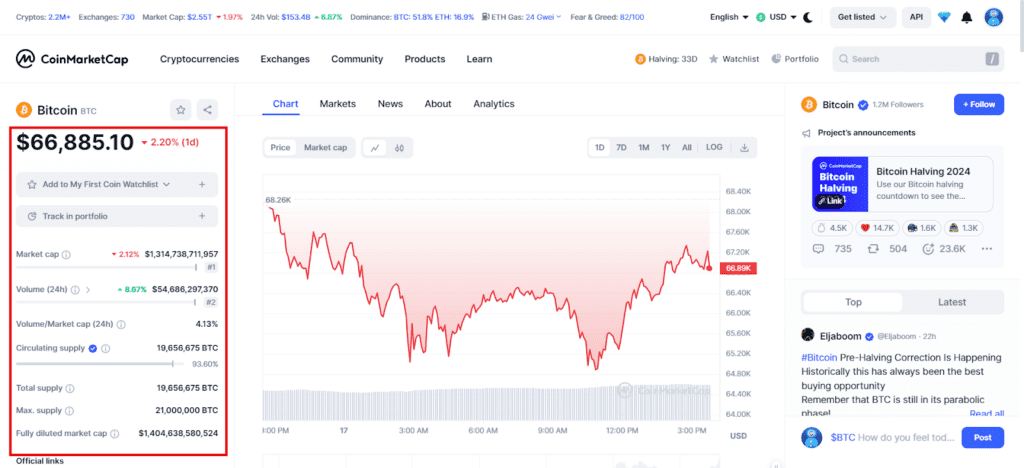Open Bitcoin Halving 2024 announcement thumbnail
Image resolution: width=1024 pixels, height=468 pixels.
point(840,183)
